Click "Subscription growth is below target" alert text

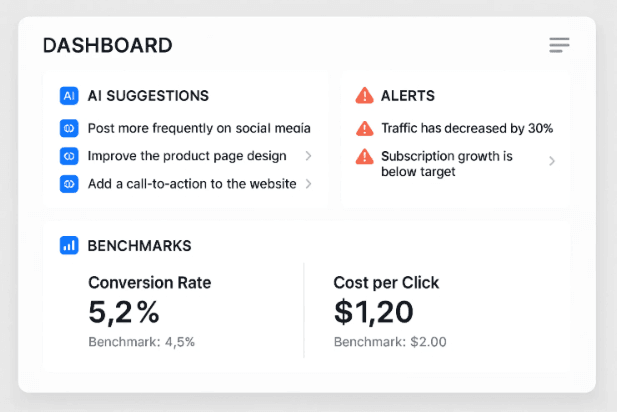[x=446, y=164]
